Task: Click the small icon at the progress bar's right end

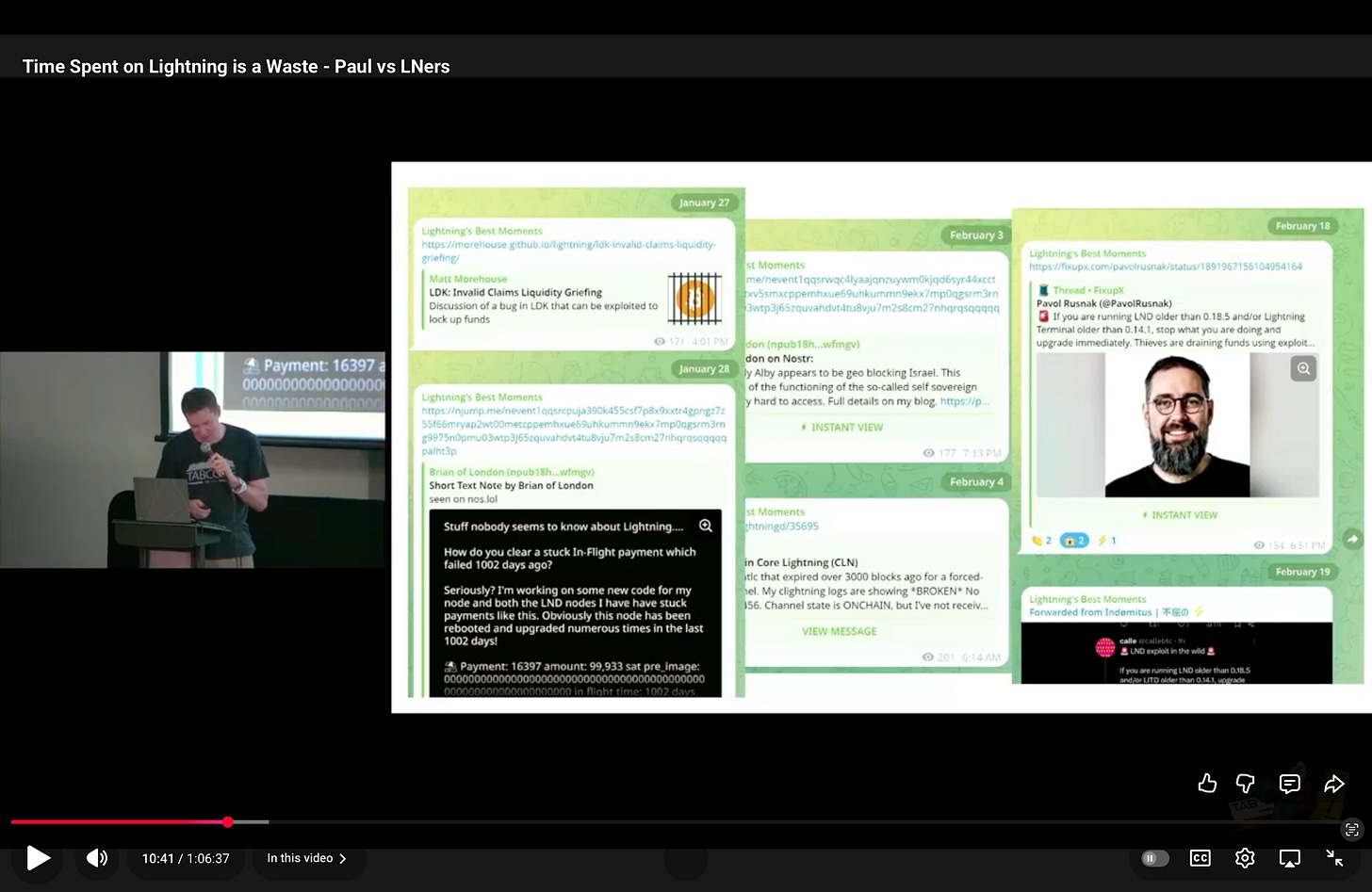Action: tap(1352, 830)
